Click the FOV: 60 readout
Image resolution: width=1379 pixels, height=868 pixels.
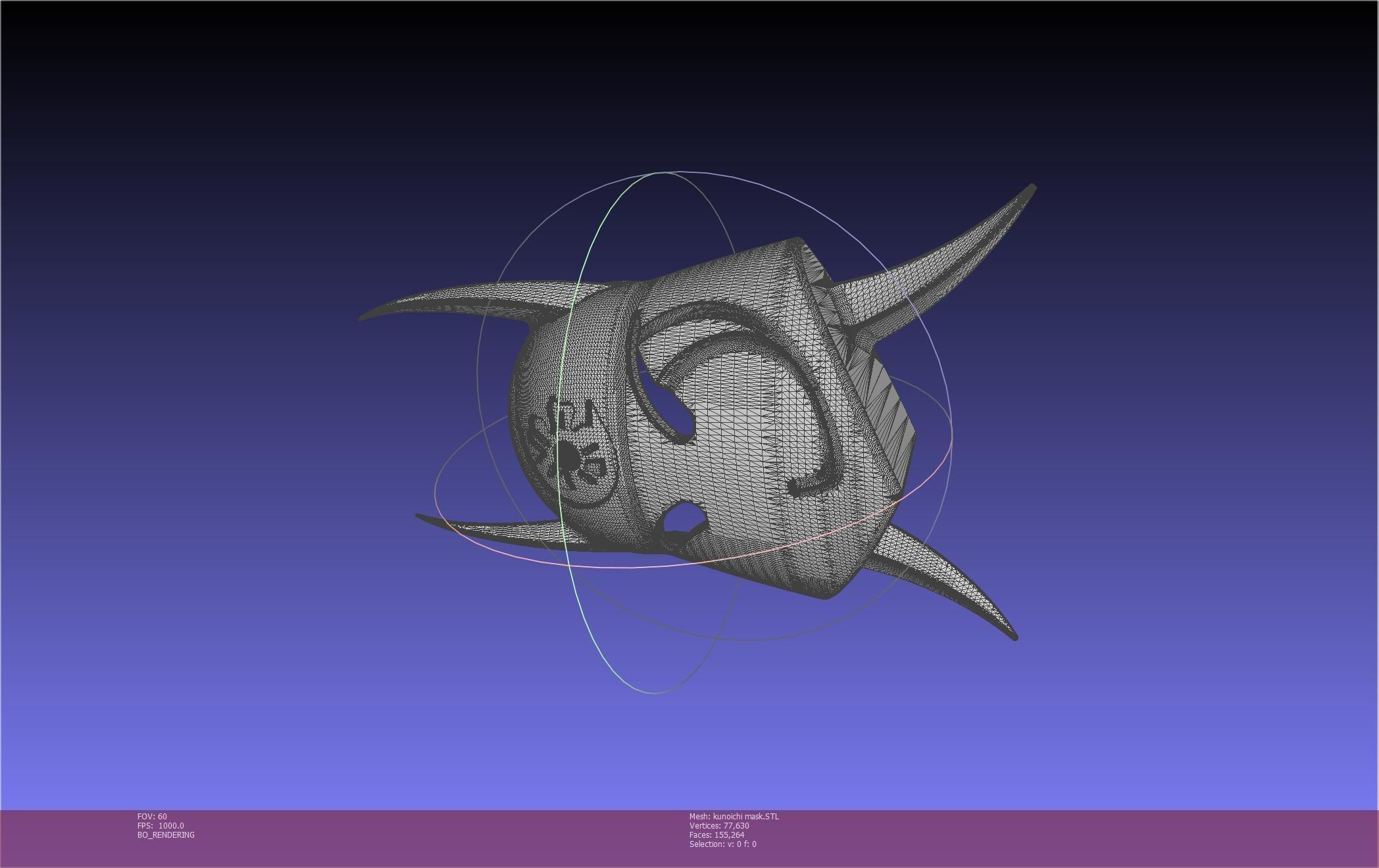(152, 817)
